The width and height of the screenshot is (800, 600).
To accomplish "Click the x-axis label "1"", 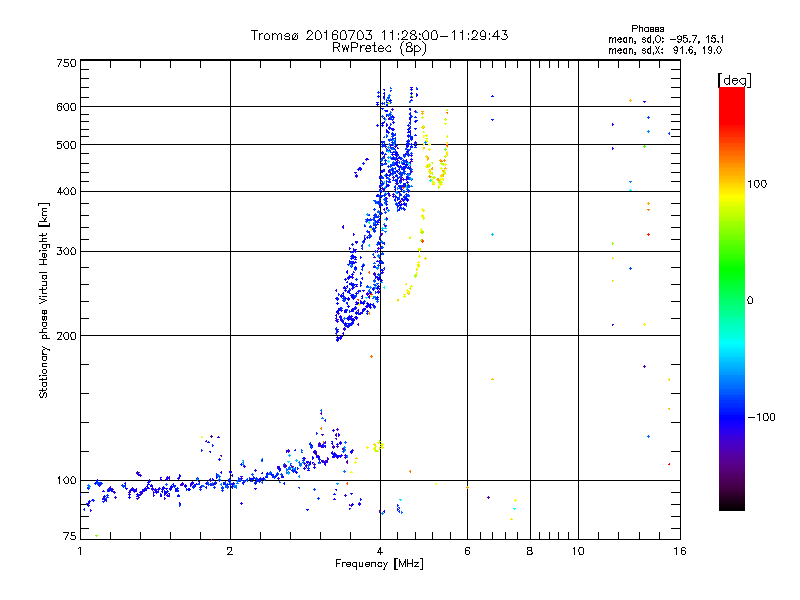I will pyautogui.click(x=80, y=551).
